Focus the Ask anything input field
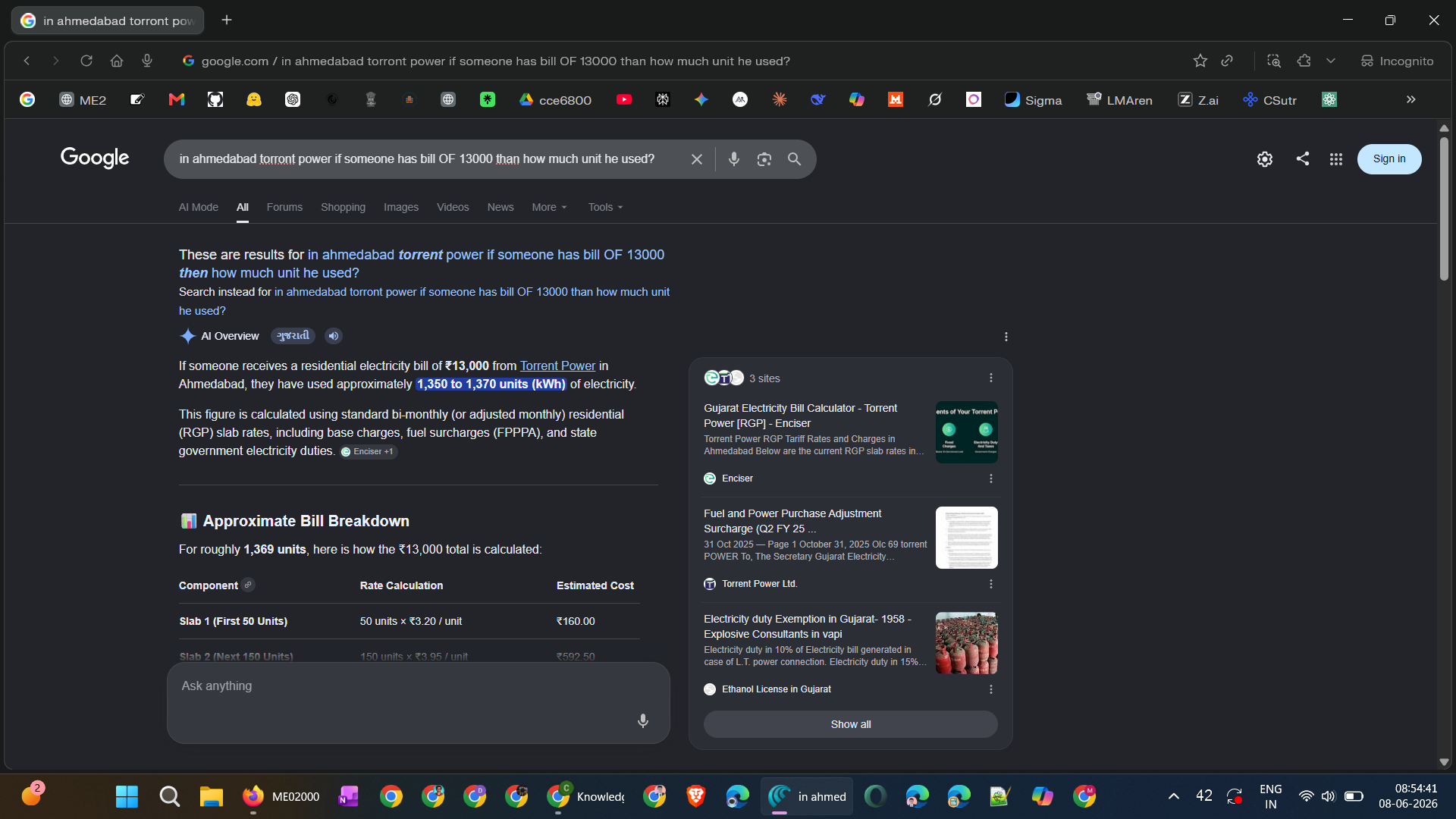This screenshot has width=1456, height=819. coord(419,702)
